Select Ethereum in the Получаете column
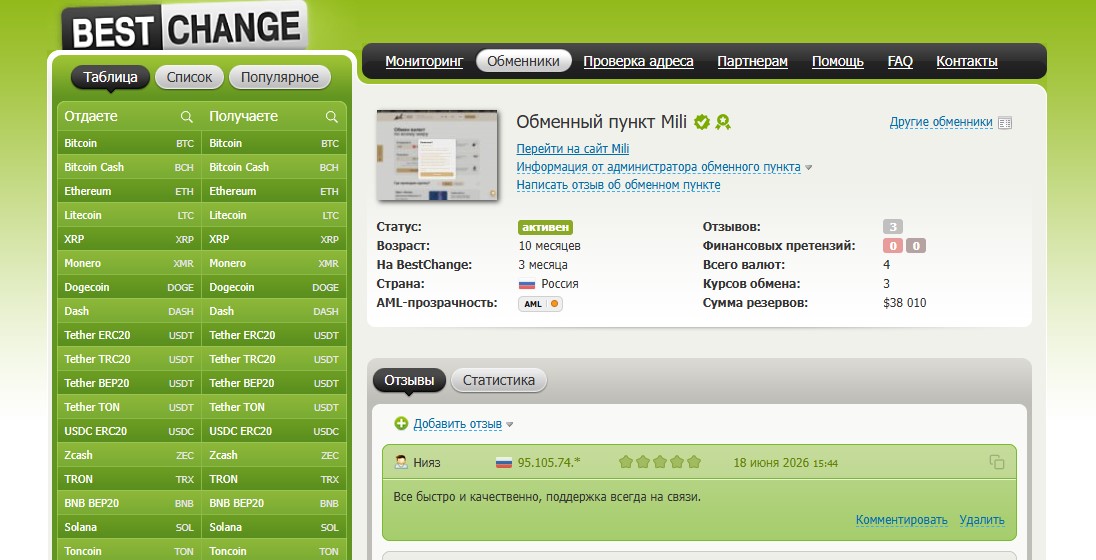 click(x=274, y=191)
